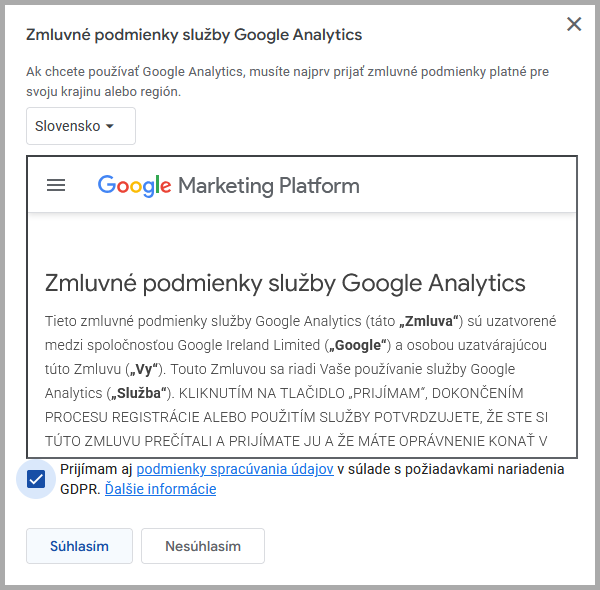Click the arrow next to Slovensko

pos(110,126)
